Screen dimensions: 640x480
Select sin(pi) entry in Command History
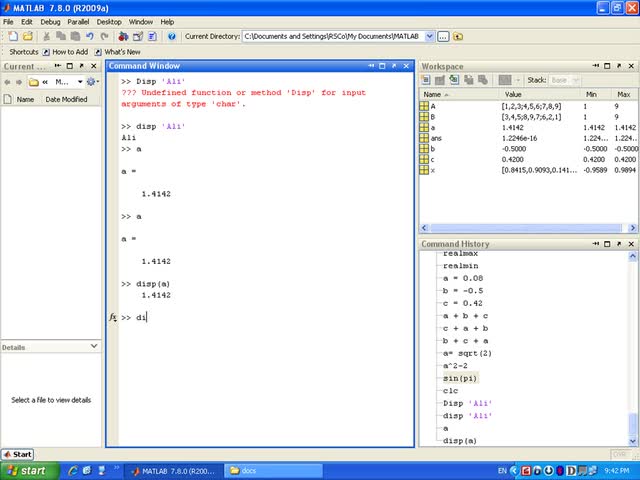(x=460, y=379)
